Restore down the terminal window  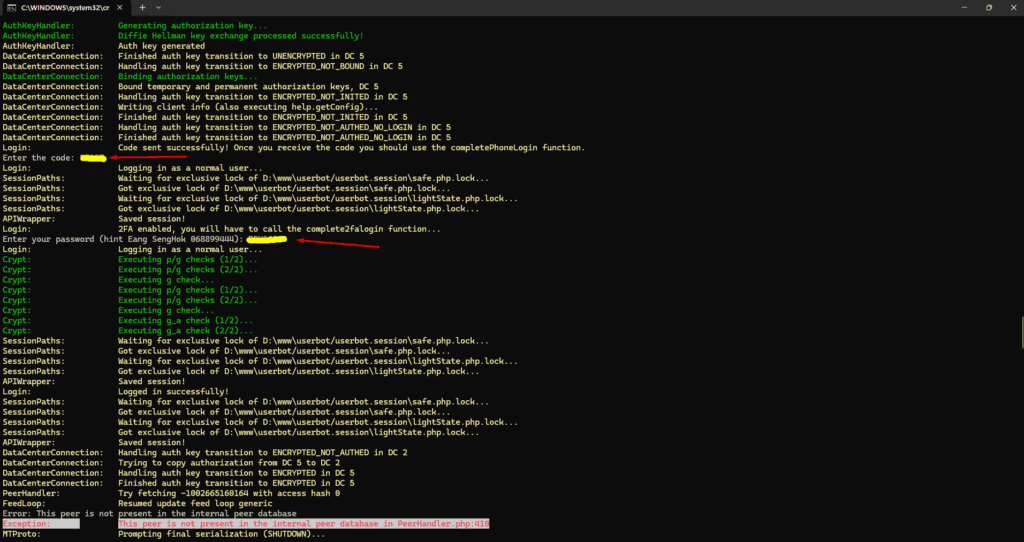pos(988,7)
